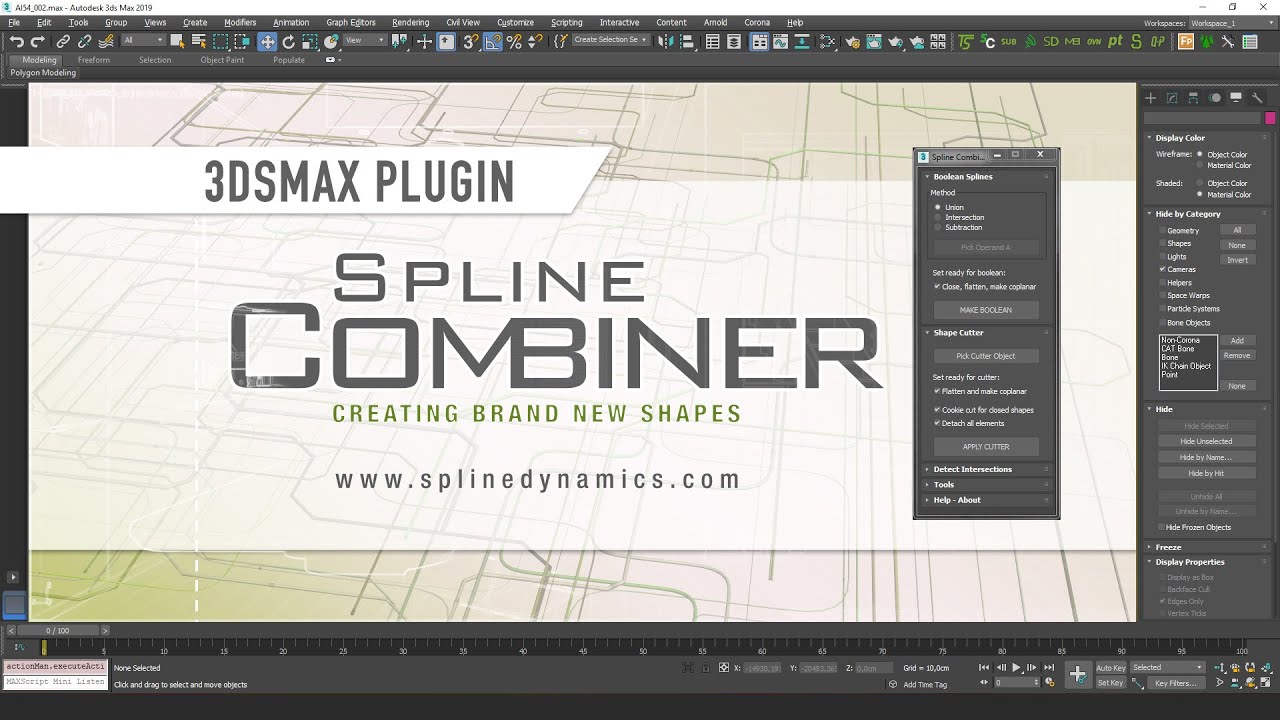Activate Select and Scale tool
Image resolution: width=1280 pixels, height=720 pixels.
point(309,42)
